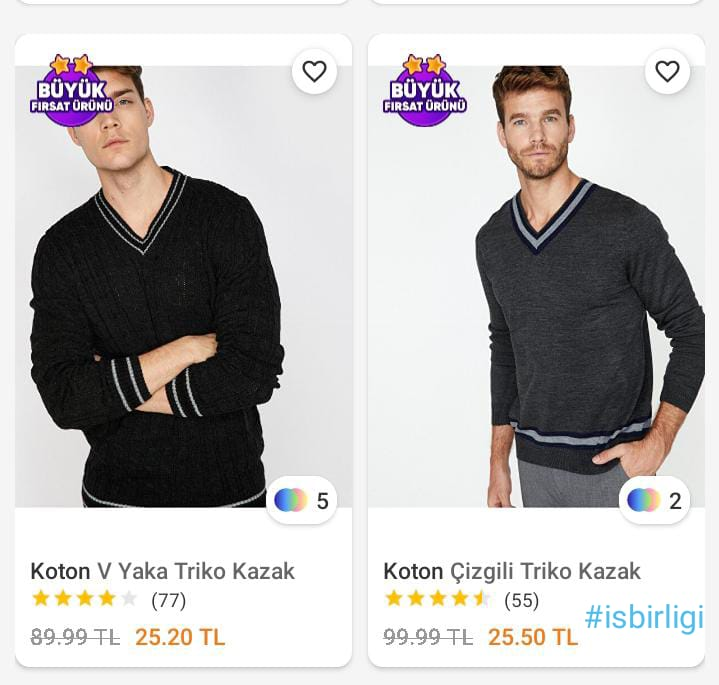719x685 pixels.
Task: Click the 25.50 TL discounted price
Action: [533, 637]
